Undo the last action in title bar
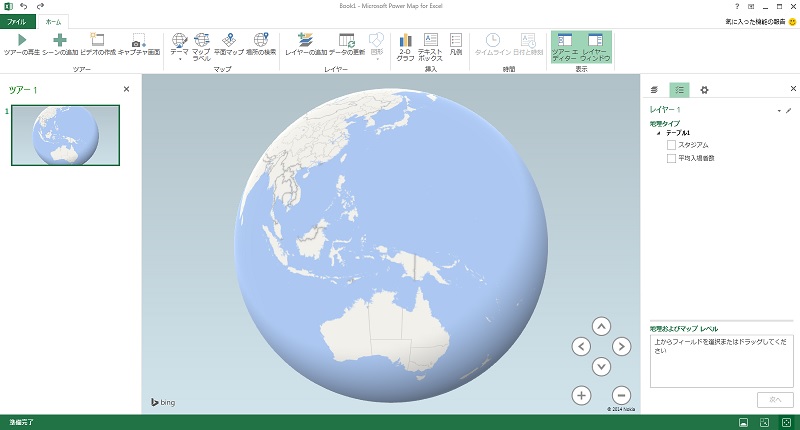The width and height of the screenshot is (800, 430). click(23, 6)
